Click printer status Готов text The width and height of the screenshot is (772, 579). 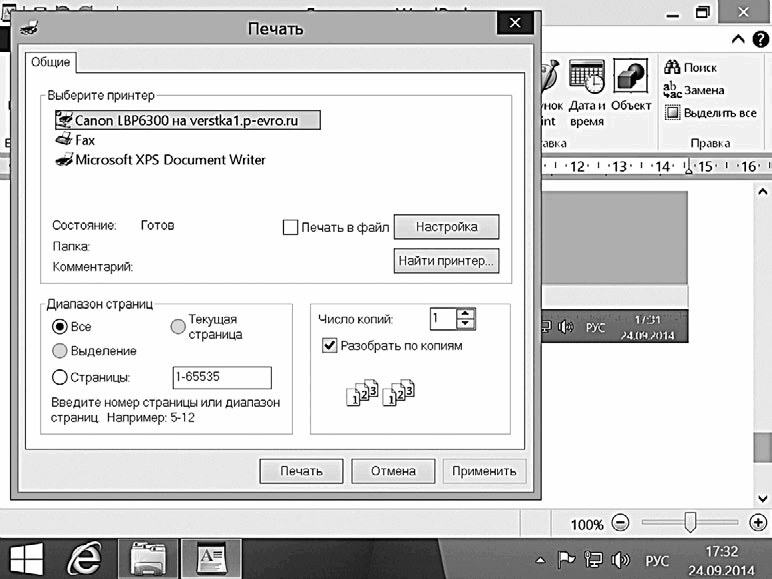click(158, 225)
